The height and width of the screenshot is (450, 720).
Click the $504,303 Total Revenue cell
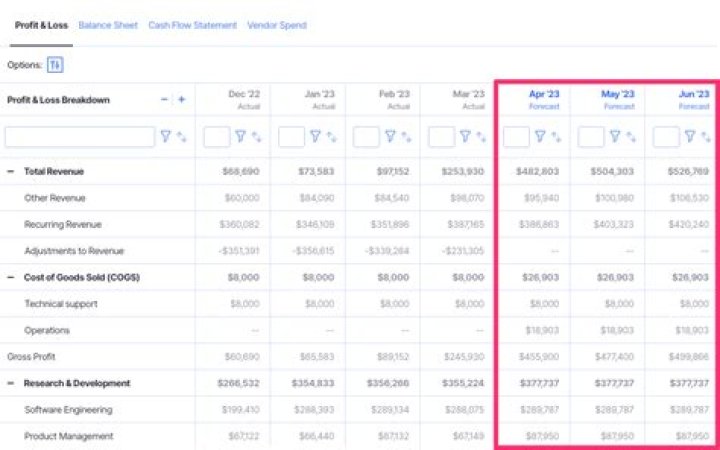click(612, 172)
